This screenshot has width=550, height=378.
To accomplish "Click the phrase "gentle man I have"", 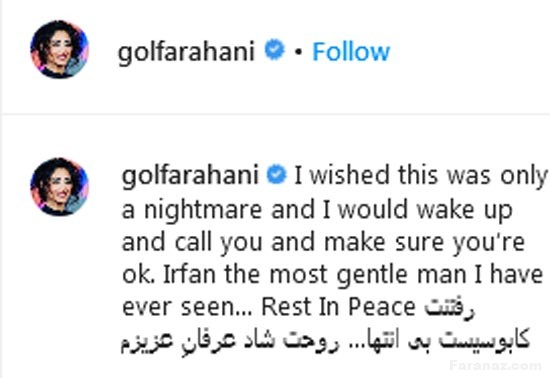I will pos(440,274).
